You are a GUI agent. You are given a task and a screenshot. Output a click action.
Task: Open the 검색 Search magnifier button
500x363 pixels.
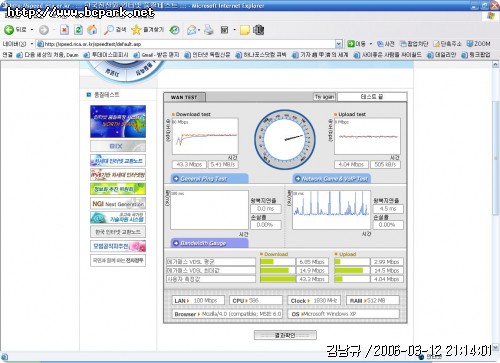pyautogui.click(x=115, y=30)
